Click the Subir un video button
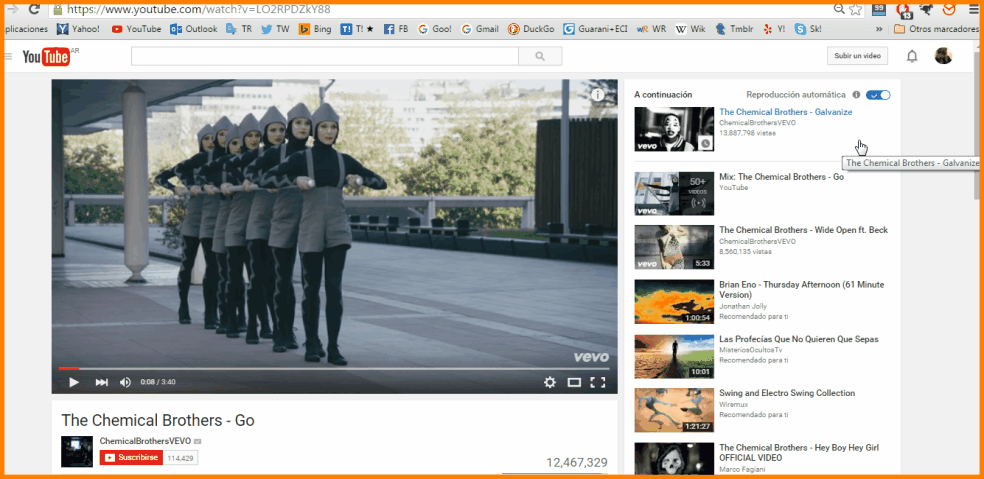This screenshot has width=984, height=479. pos(857,56)
